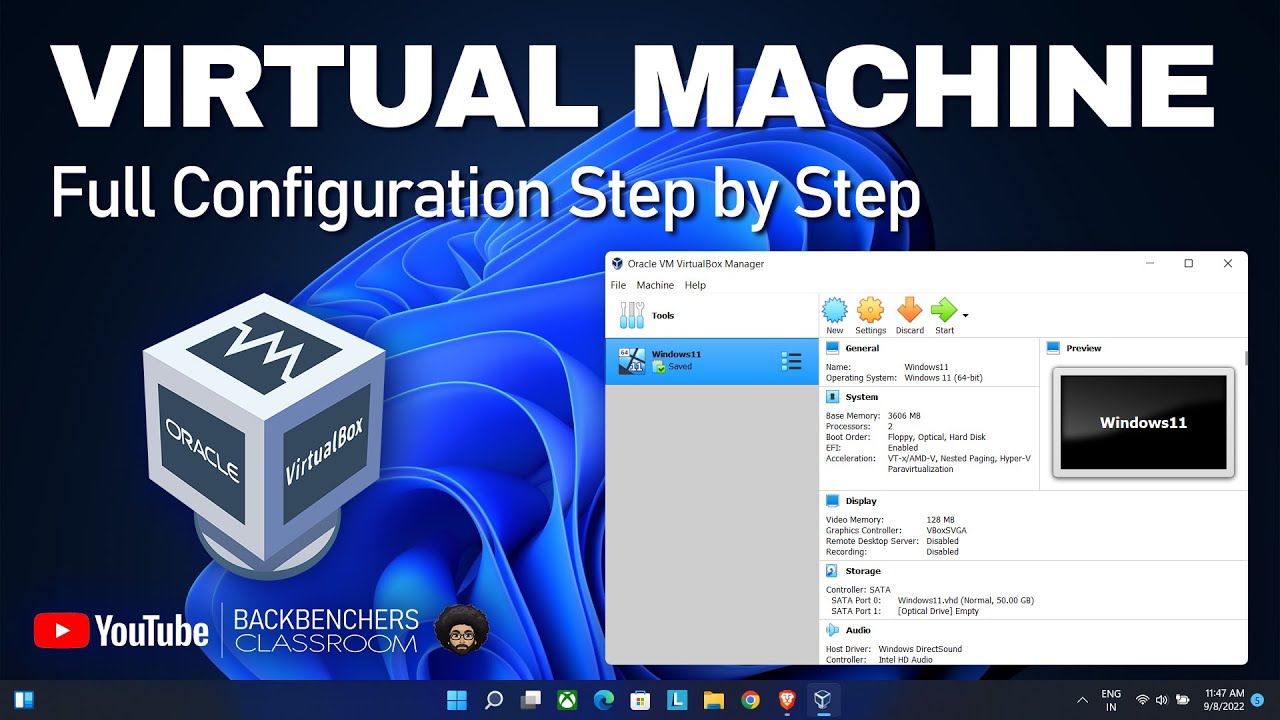Click the '128 MB' video memory value
Viewport: 1280px width, 720px height.
click(940, 520)
